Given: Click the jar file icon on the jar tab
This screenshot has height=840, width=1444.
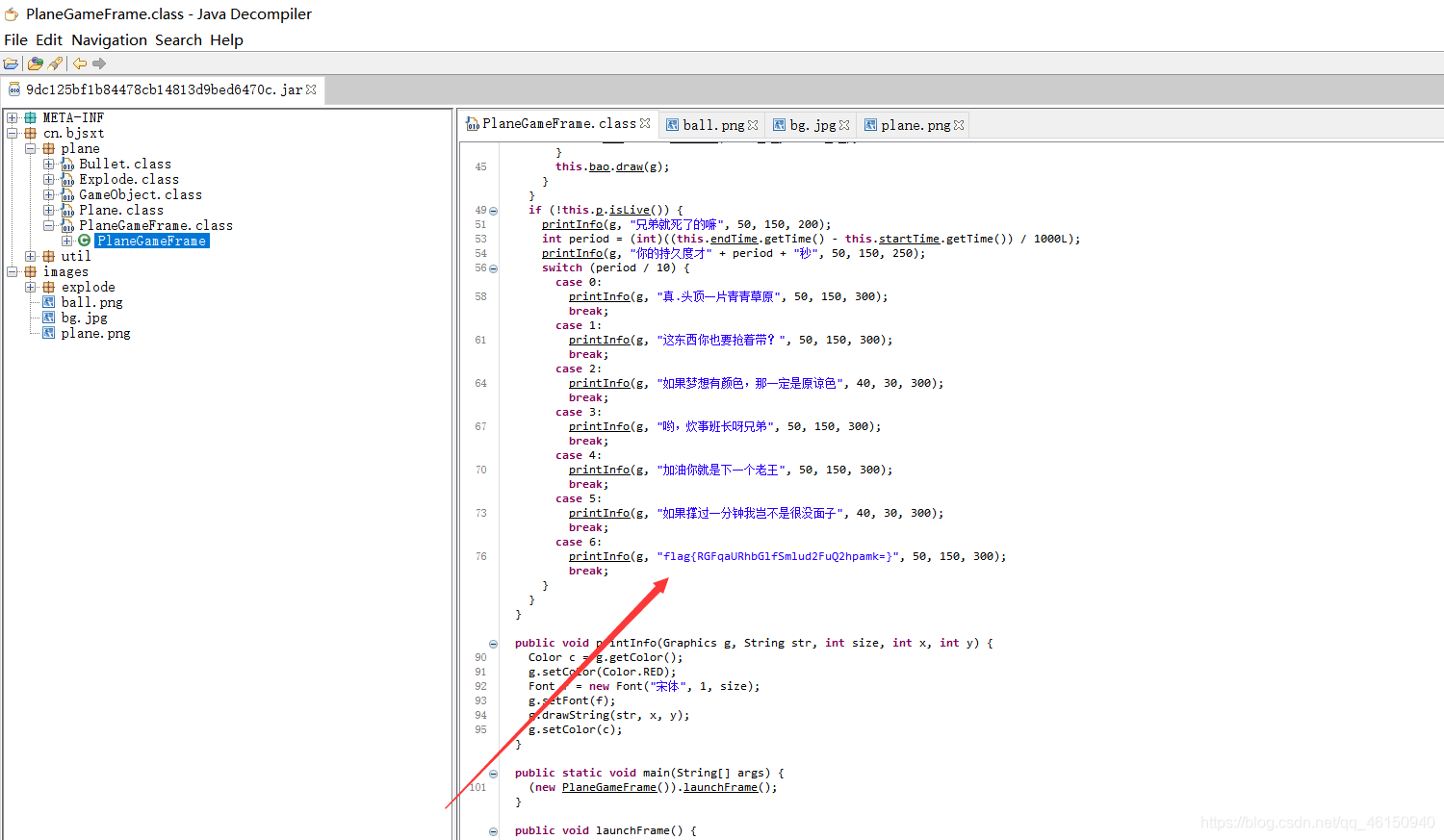Looking at the screenshot, I should pyautogui.click(x=14, y=89).
